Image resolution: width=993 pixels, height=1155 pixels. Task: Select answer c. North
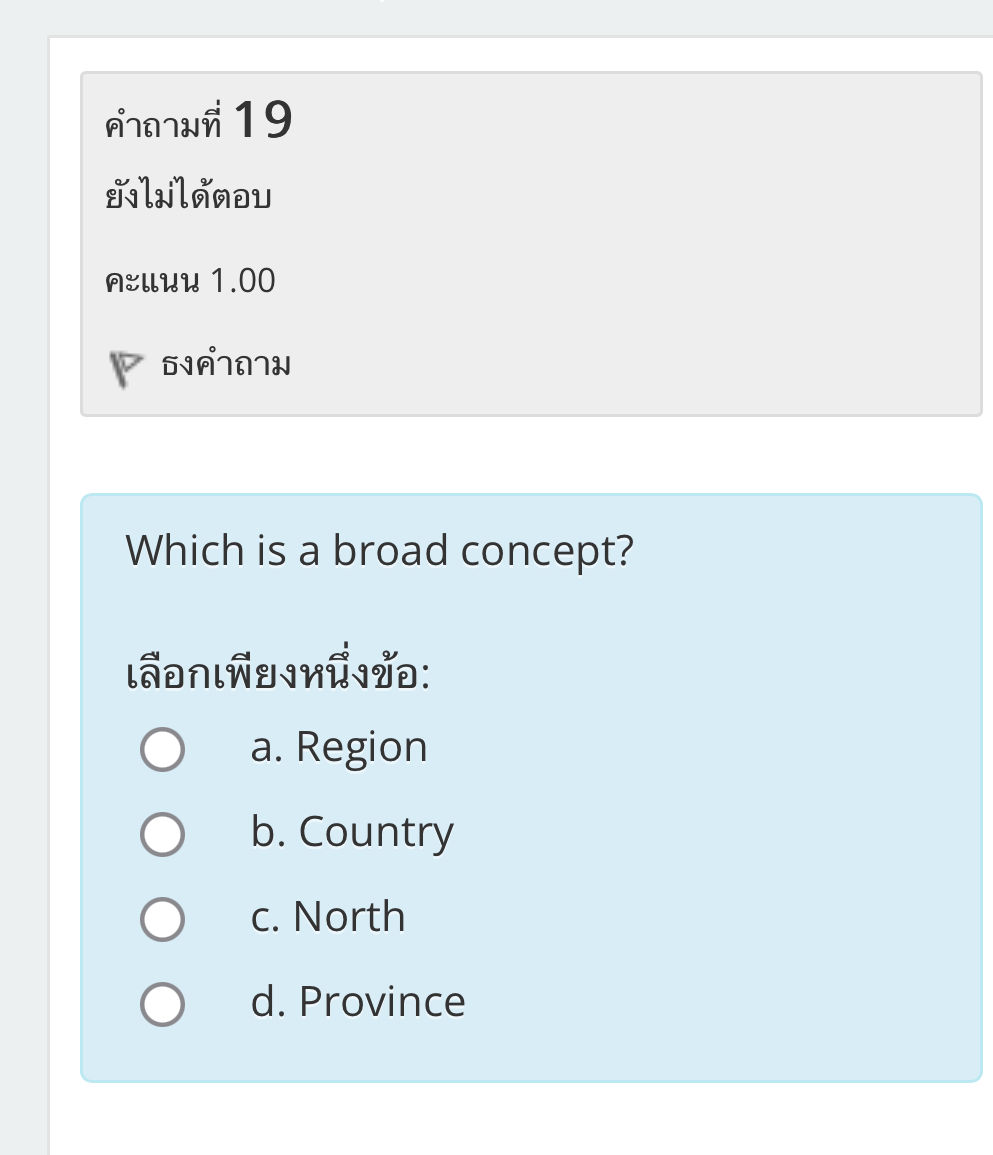coord(163,920)
